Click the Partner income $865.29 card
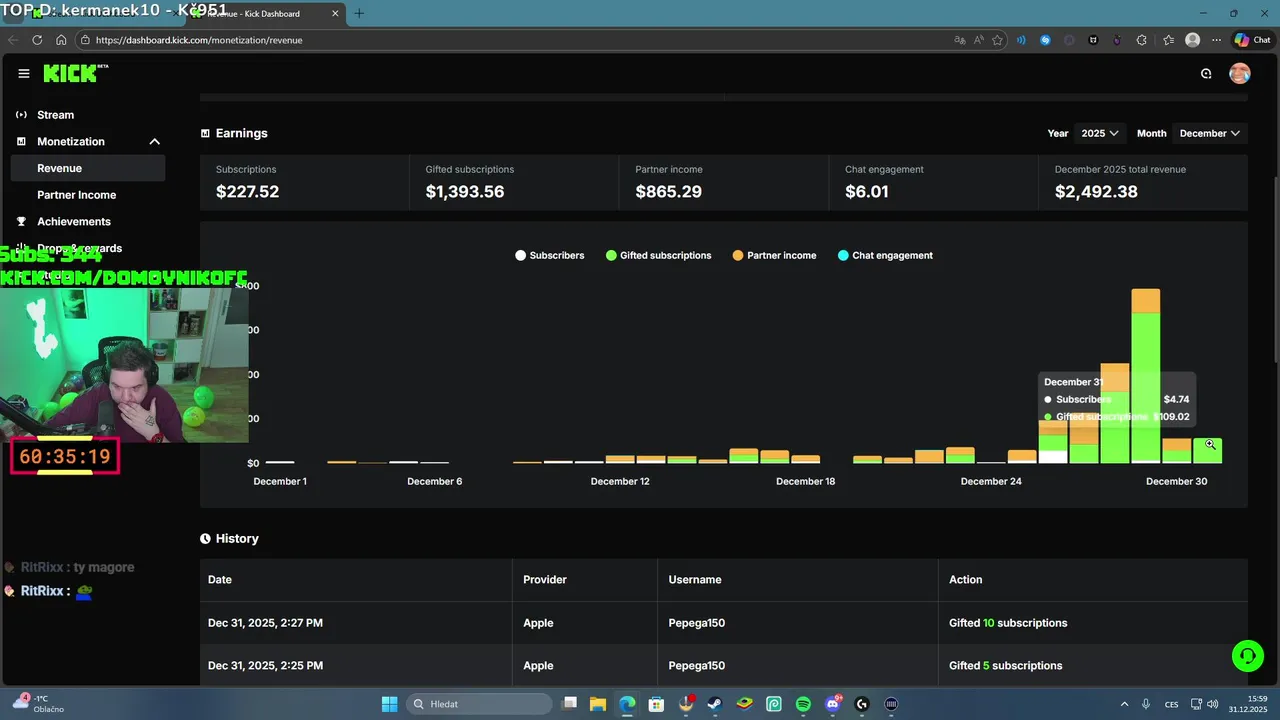1280x720 pixels. point(724,182)
